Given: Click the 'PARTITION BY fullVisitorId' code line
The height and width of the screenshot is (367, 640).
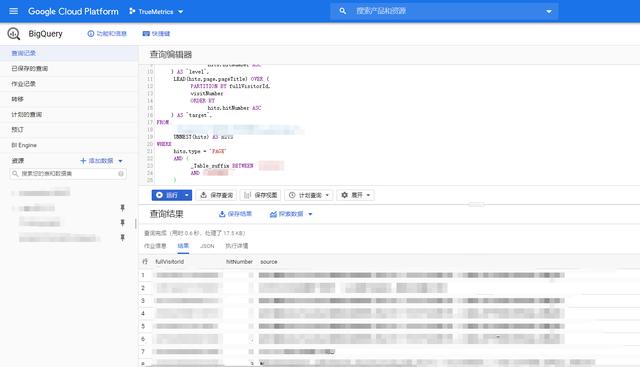Looking at the screenshot, I should pos(230,86).
